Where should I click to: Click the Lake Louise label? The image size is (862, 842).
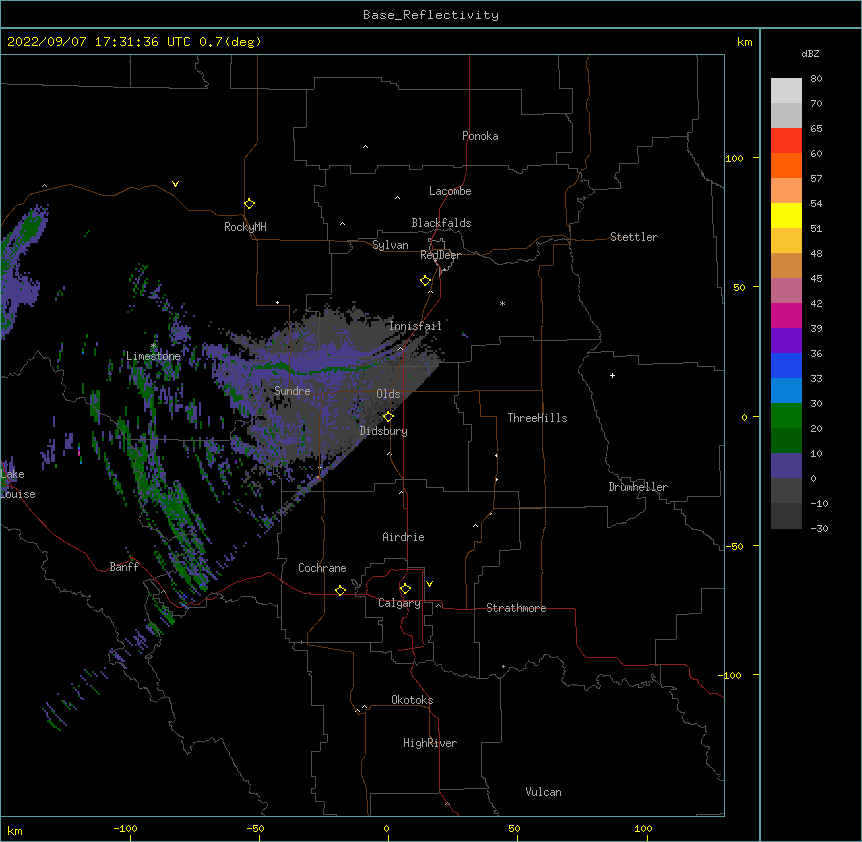pyautogui.click(x=18, y=484)
